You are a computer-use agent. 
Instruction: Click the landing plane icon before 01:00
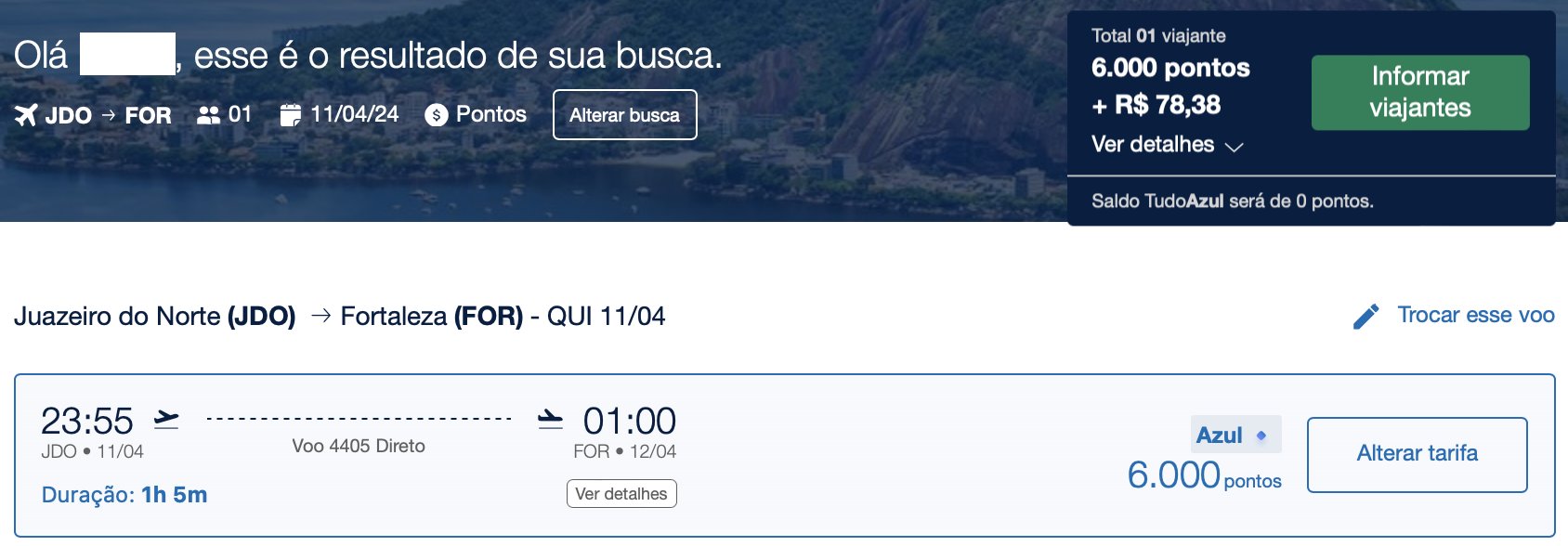pos(551,420)
